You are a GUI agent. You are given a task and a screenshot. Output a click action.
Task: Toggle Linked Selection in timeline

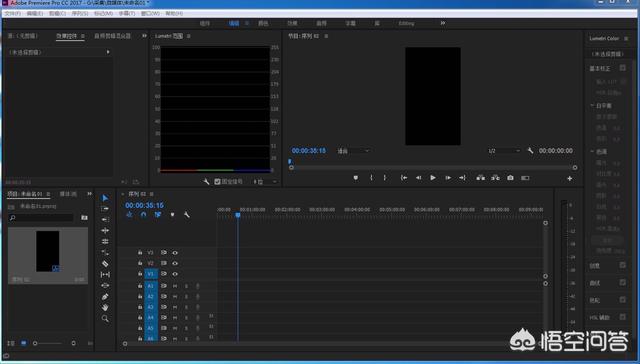click(x=158, y=215)
